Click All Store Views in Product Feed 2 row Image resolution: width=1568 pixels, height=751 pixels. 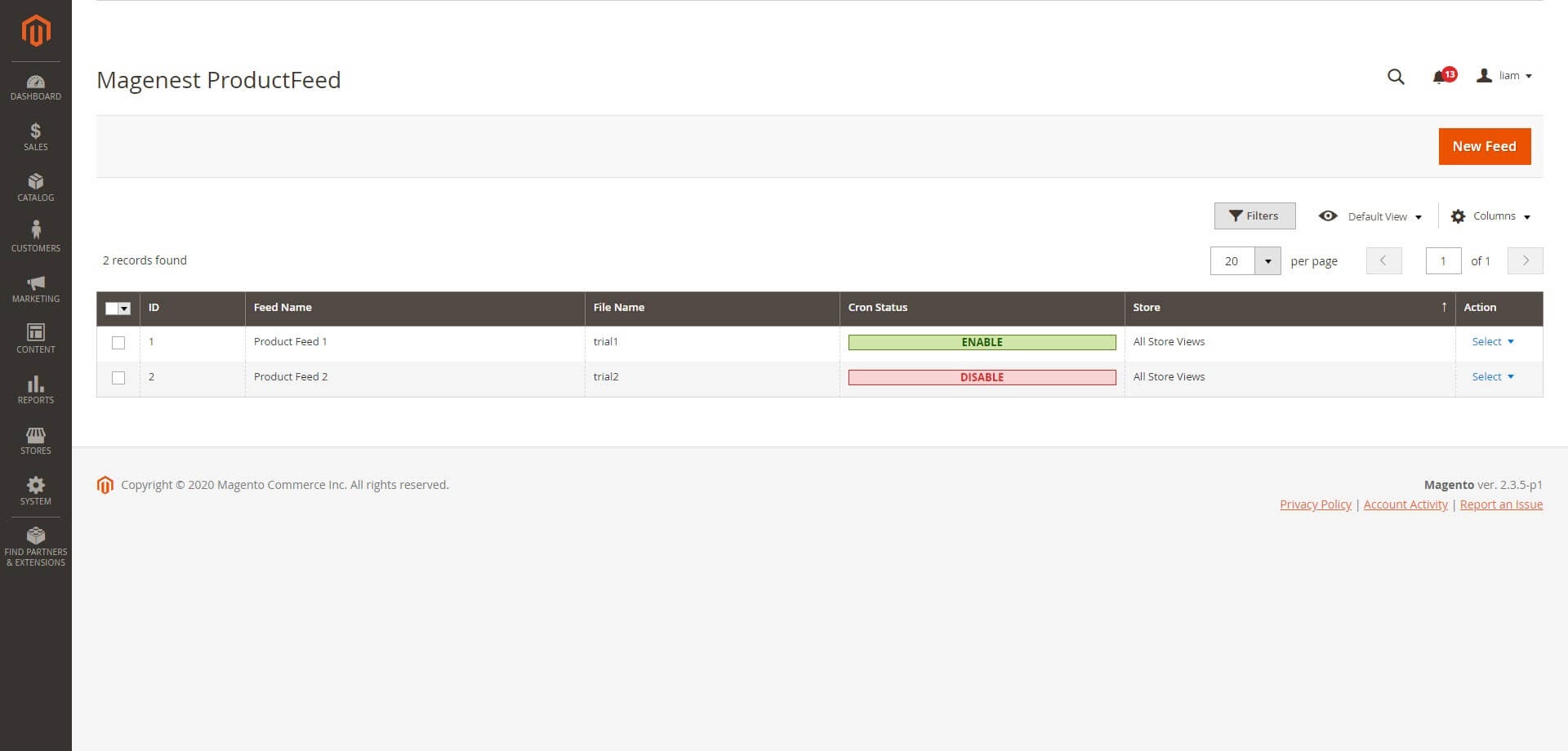coord(1169,377)
